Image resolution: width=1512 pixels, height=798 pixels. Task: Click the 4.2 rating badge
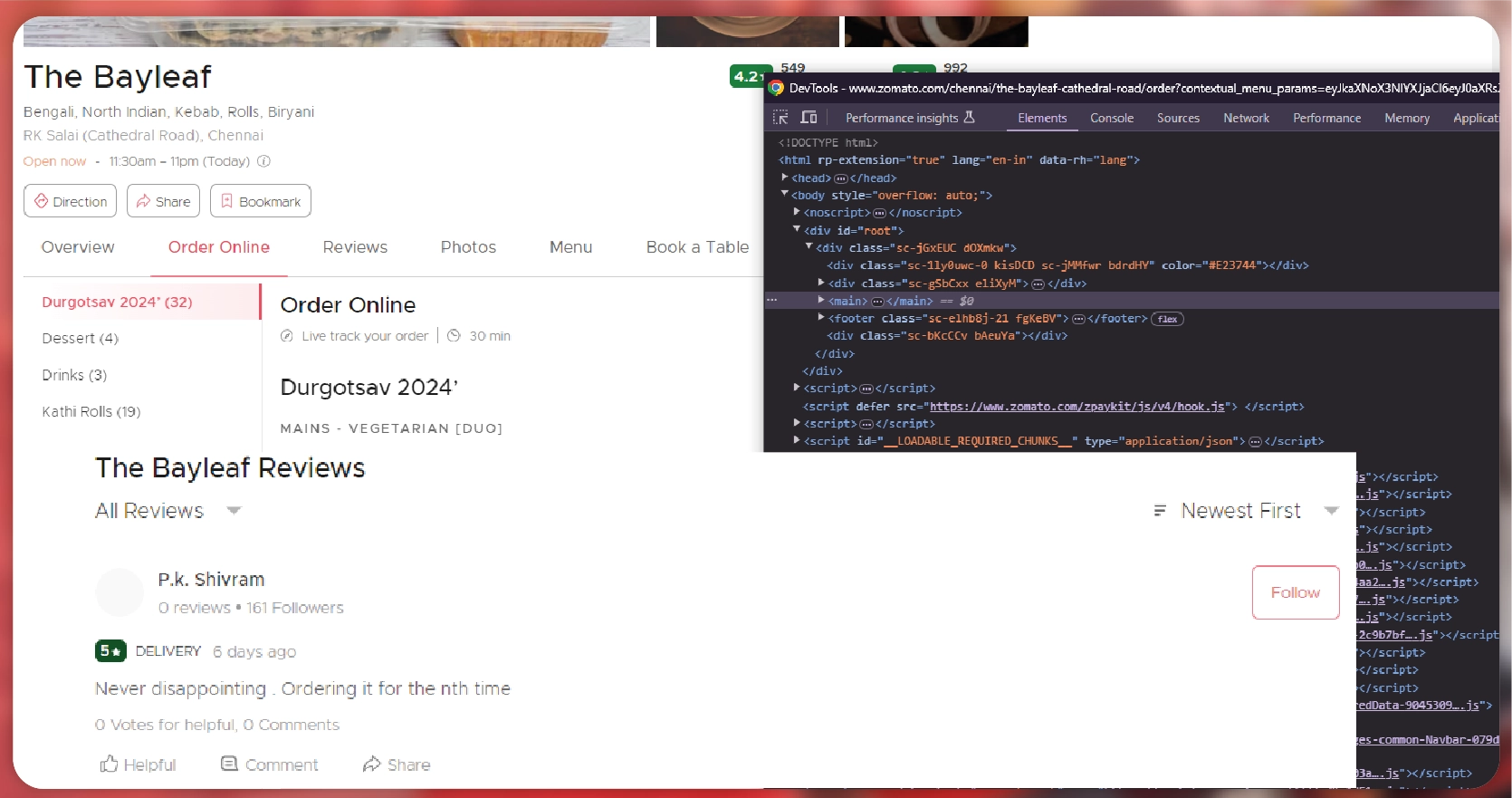751,76
